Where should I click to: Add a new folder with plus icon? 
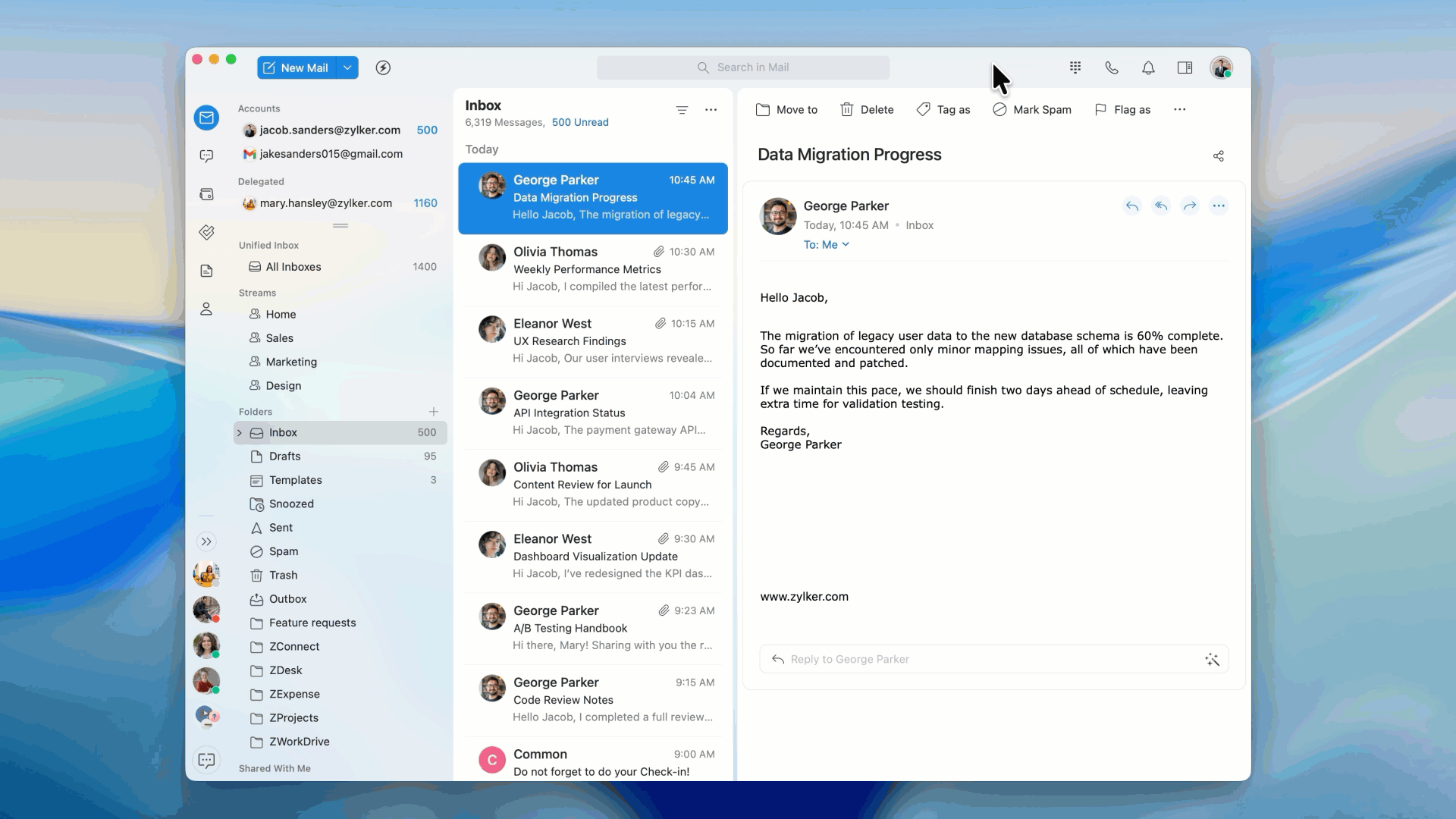(x=434, y=412)
